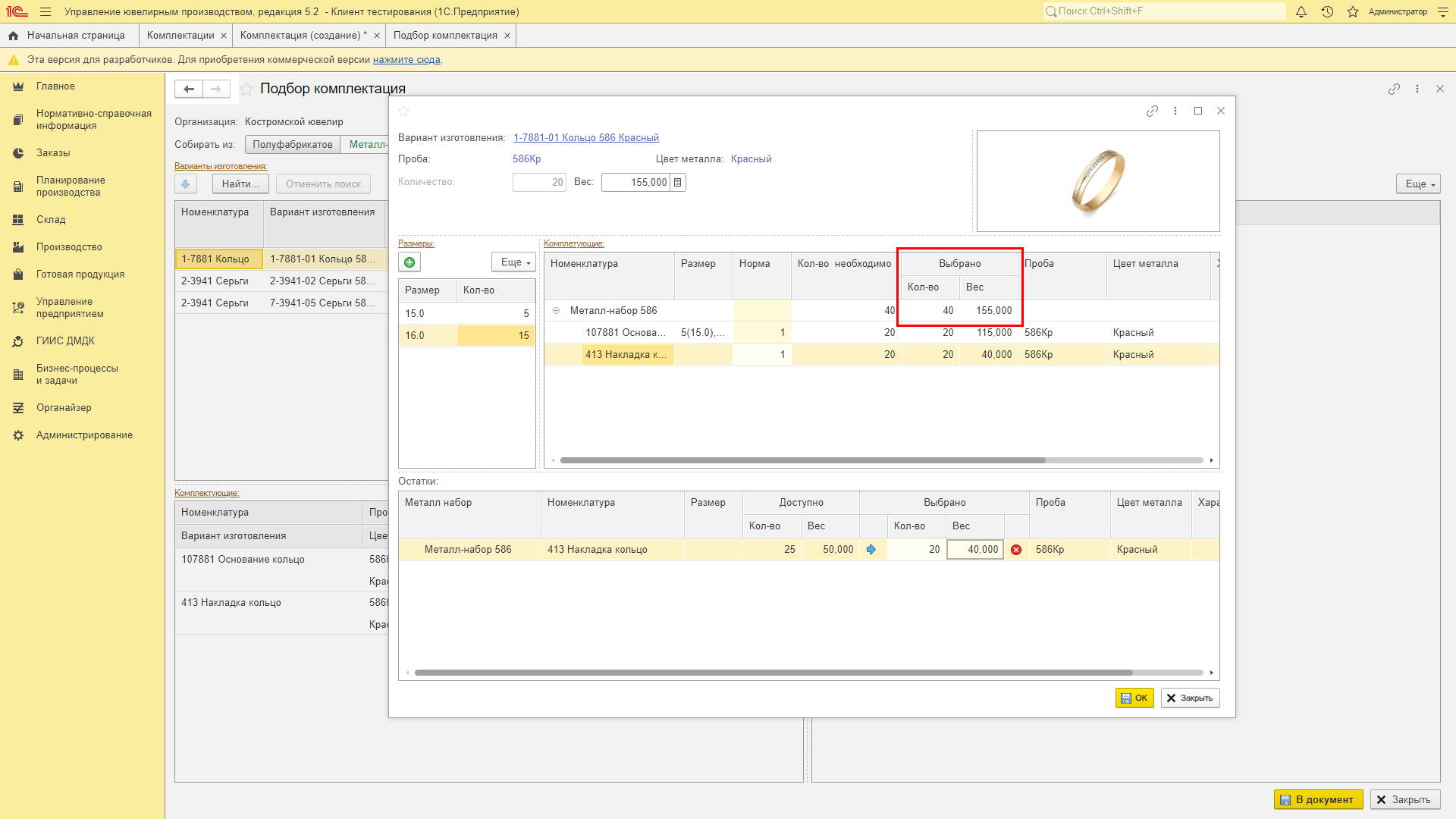Open the favorites star in the top bar
1456x819 pixels.
[1353, 12]
